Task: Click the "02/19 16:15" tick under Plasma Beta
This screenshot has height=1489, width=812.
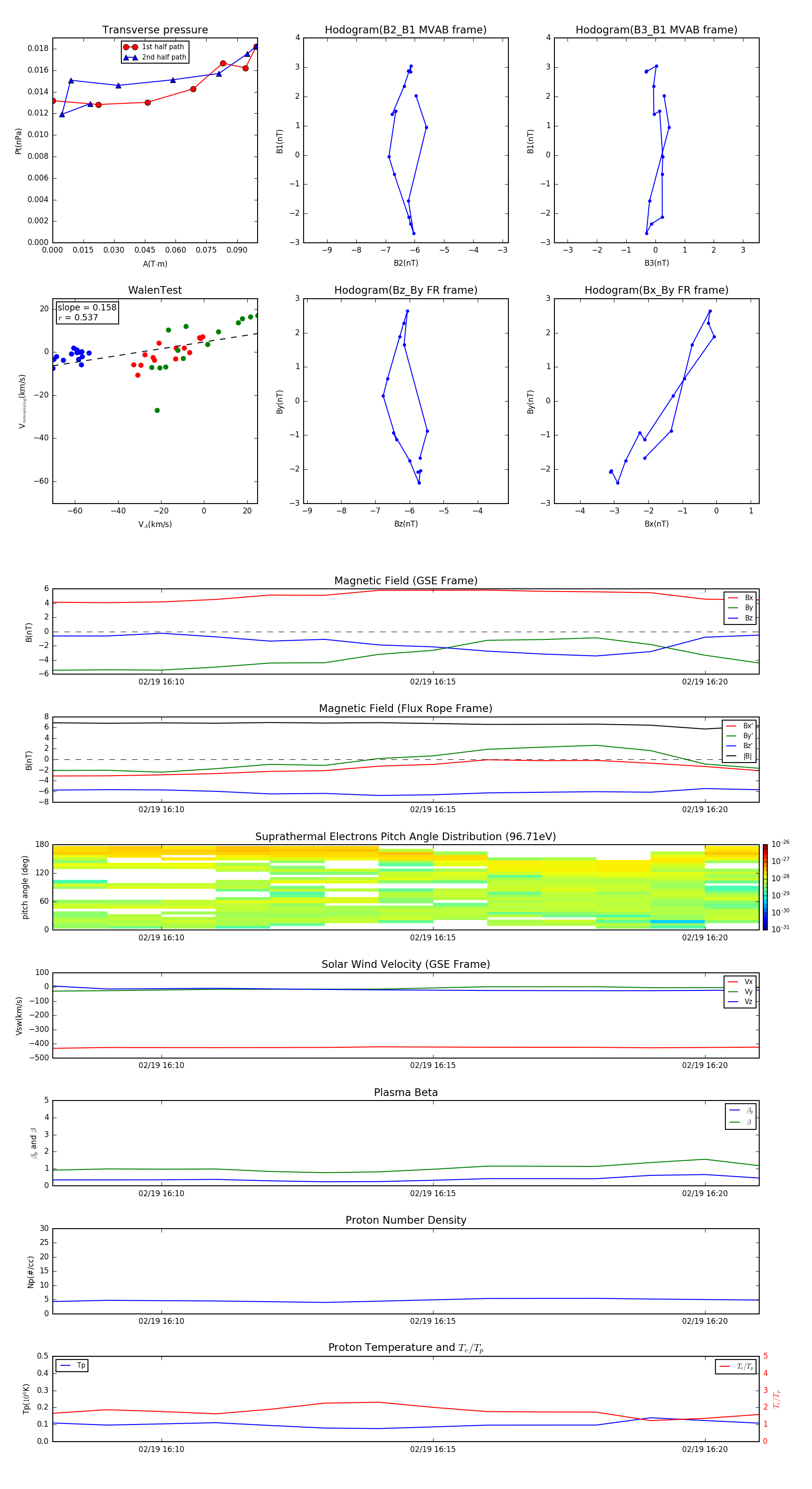Action: coord(433,1193)
